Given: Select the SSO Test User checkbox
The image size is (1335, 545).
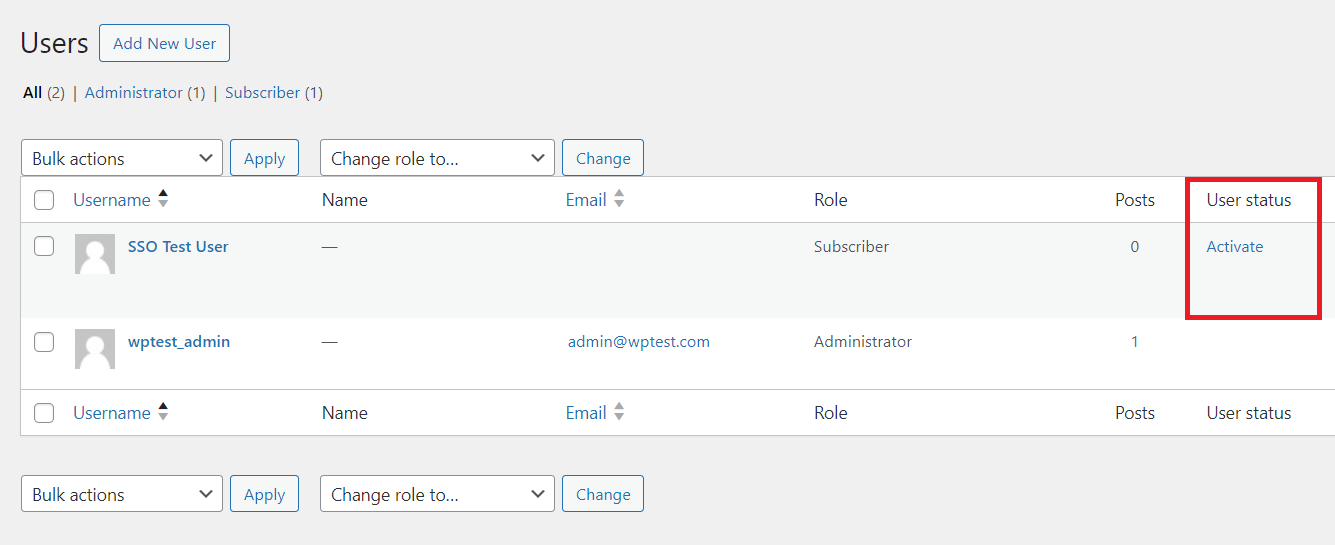Looking at the screenshot, I should pos(44,246).
